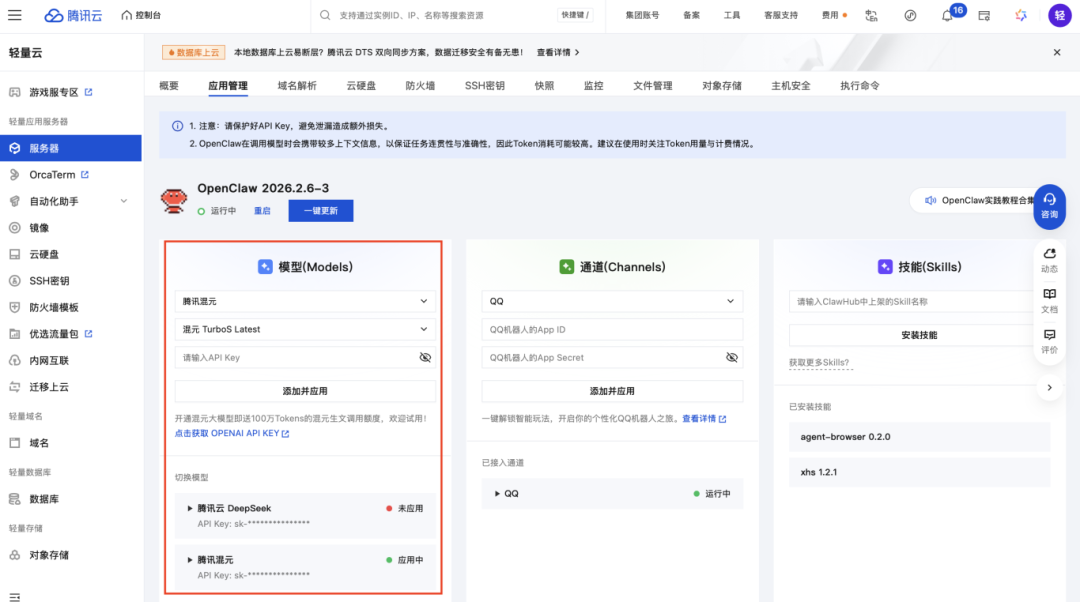Click the translate language icon

[871, 15]
